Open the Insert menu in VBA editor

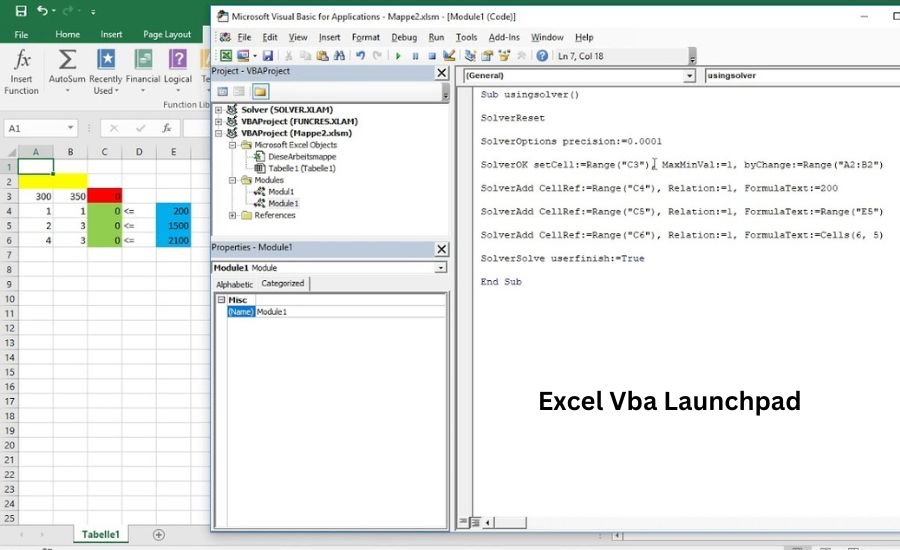click(x=329, y=37)
